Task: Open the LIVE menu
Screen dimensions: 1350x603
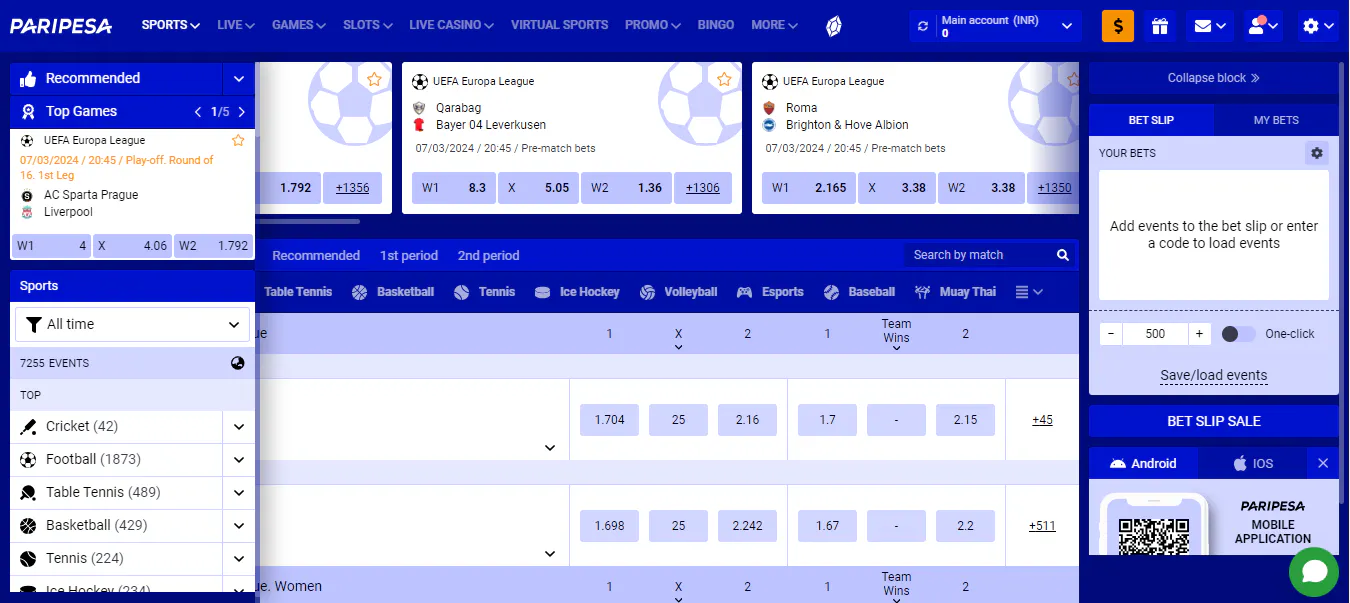Action: click(x=236, y=25)
